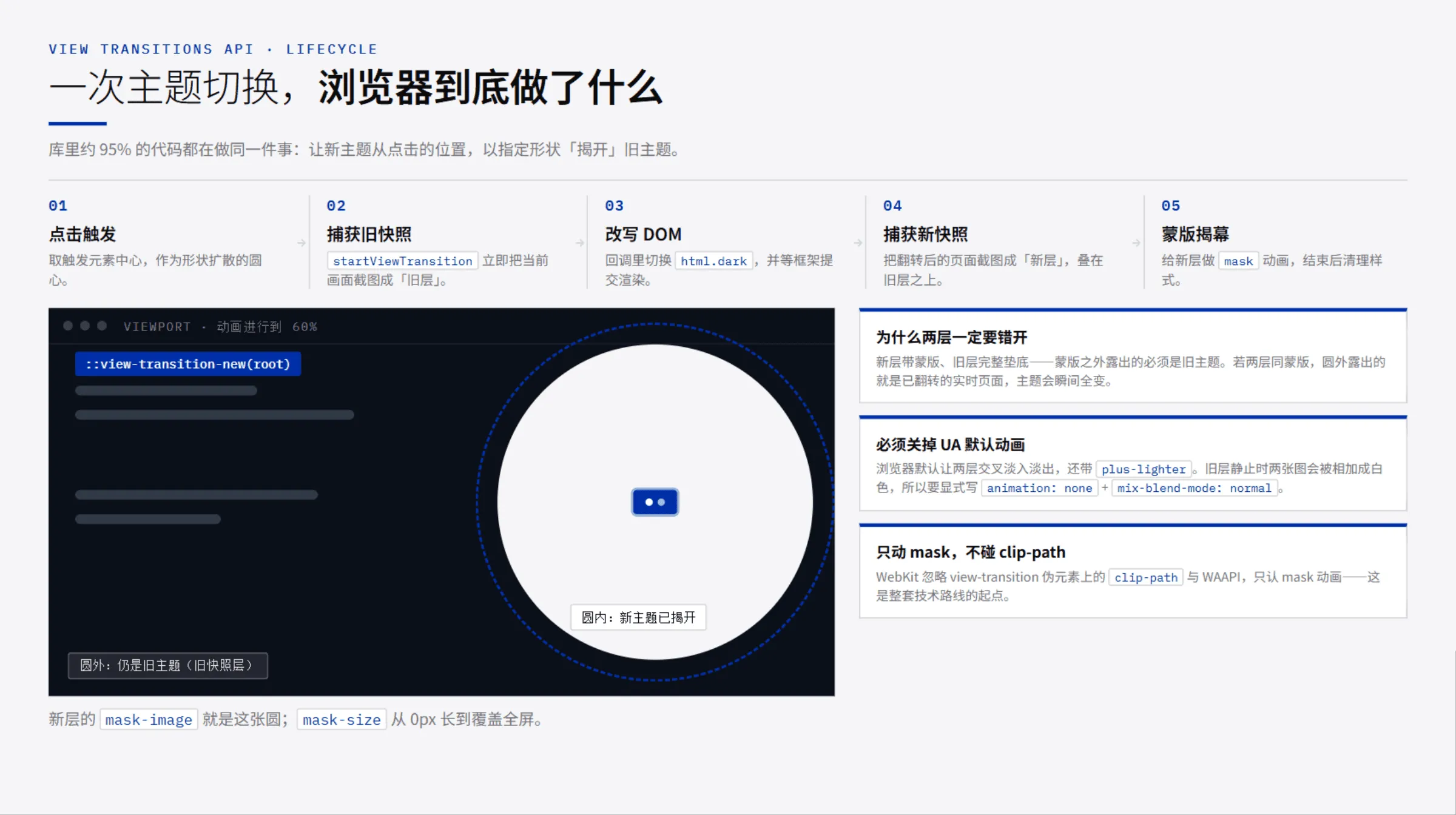Click step heading 捕获旧快照
The height and width of the screenshot is (815, 1456).
[369, 234]
